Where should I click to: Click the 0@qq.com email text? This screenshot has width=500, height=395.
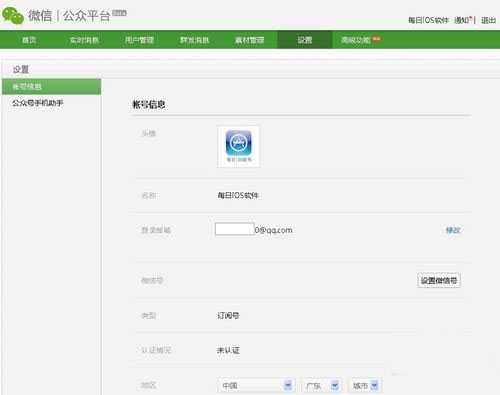pos(274,230)
